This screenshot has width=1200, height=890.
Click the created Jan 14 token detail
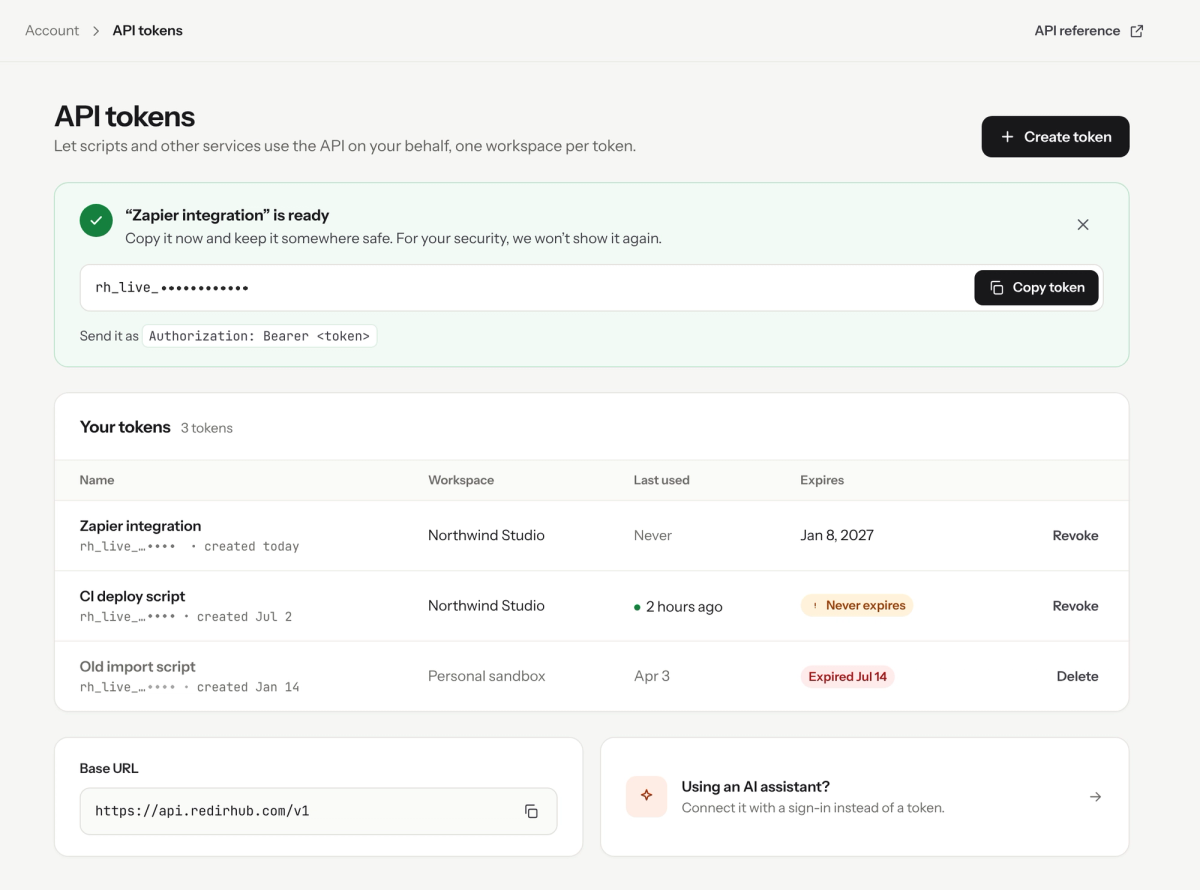pos(248,687)
